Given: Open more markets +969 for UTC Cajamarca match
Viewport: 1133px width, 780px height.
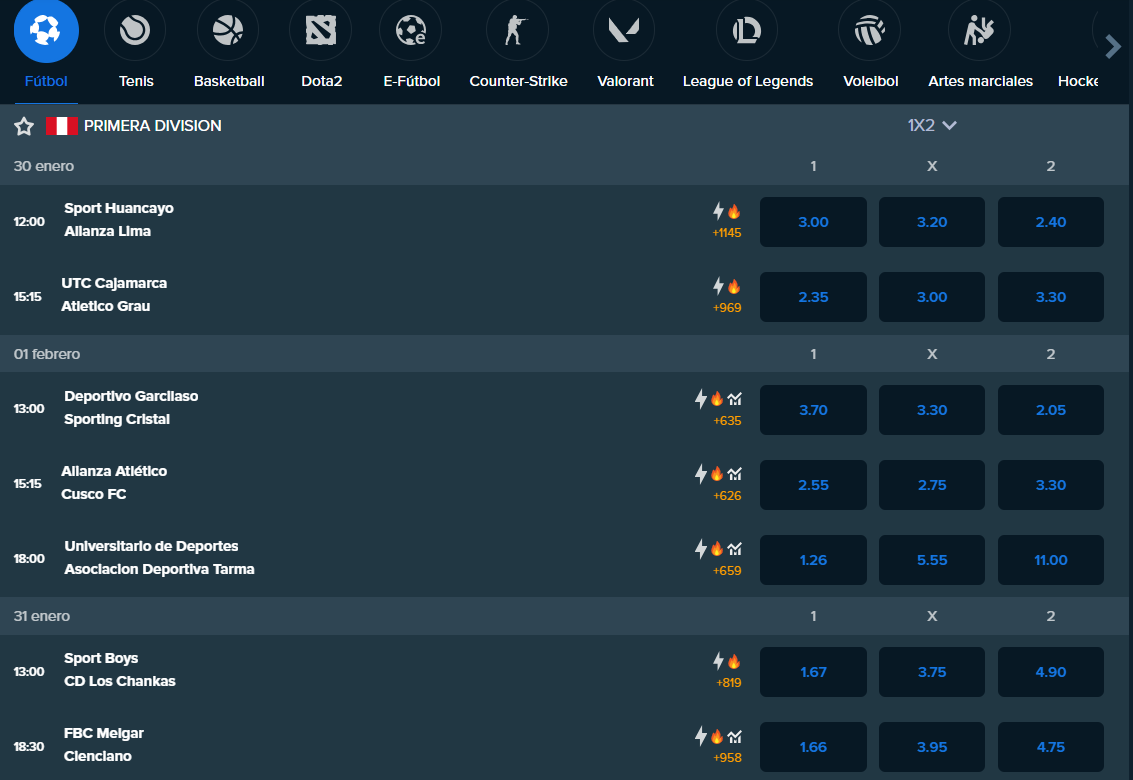Looking at the screenshot, I should (x=727, y=308).
